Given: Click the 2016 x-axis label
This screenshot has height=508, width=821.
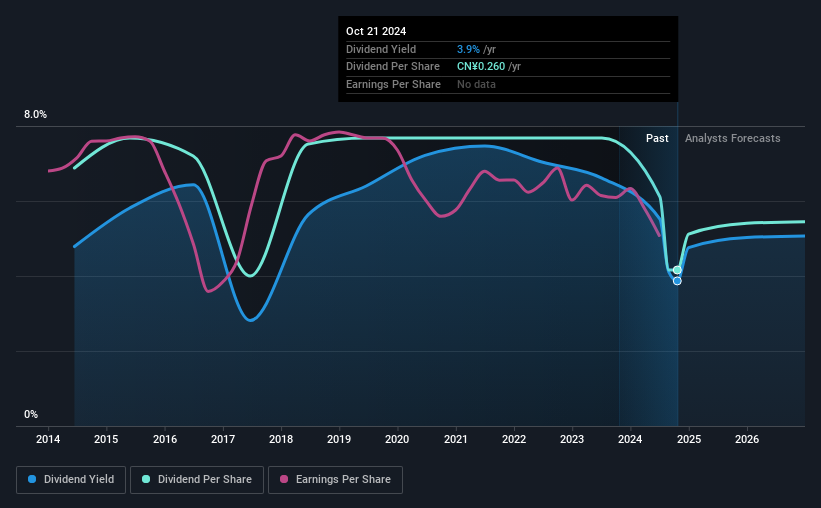Looking at the screenshot, I should tap(165, 439).
